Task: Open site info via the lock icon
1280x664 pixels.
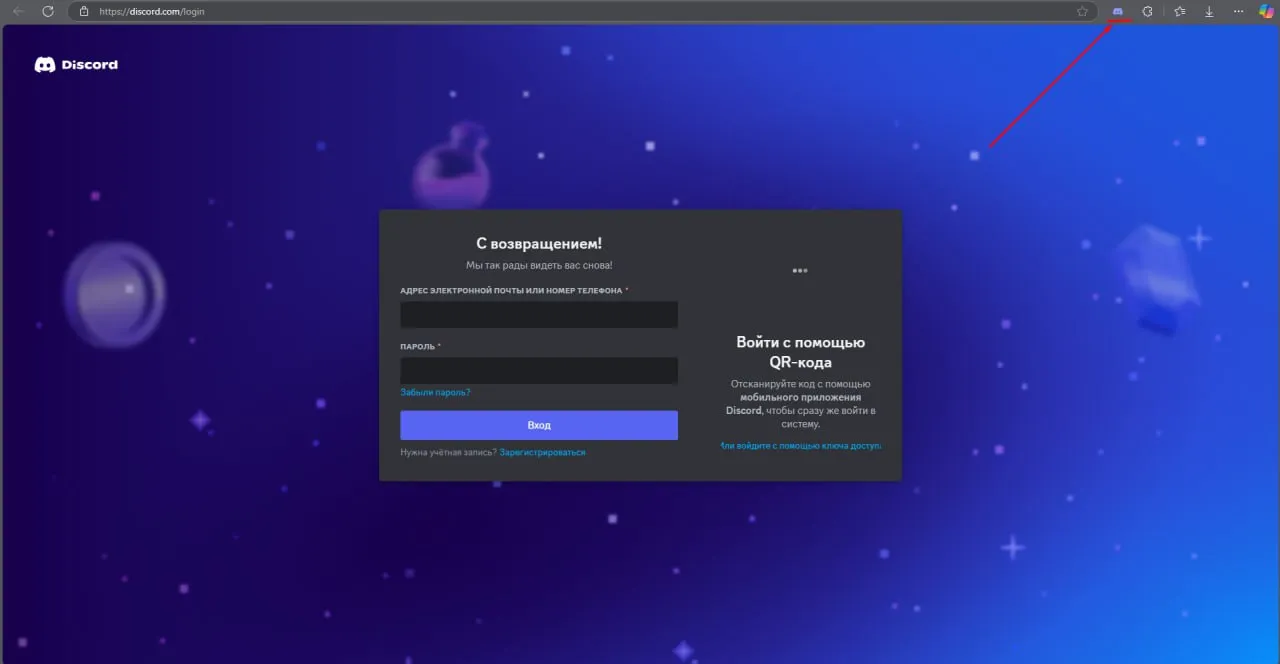Action: 84,12
